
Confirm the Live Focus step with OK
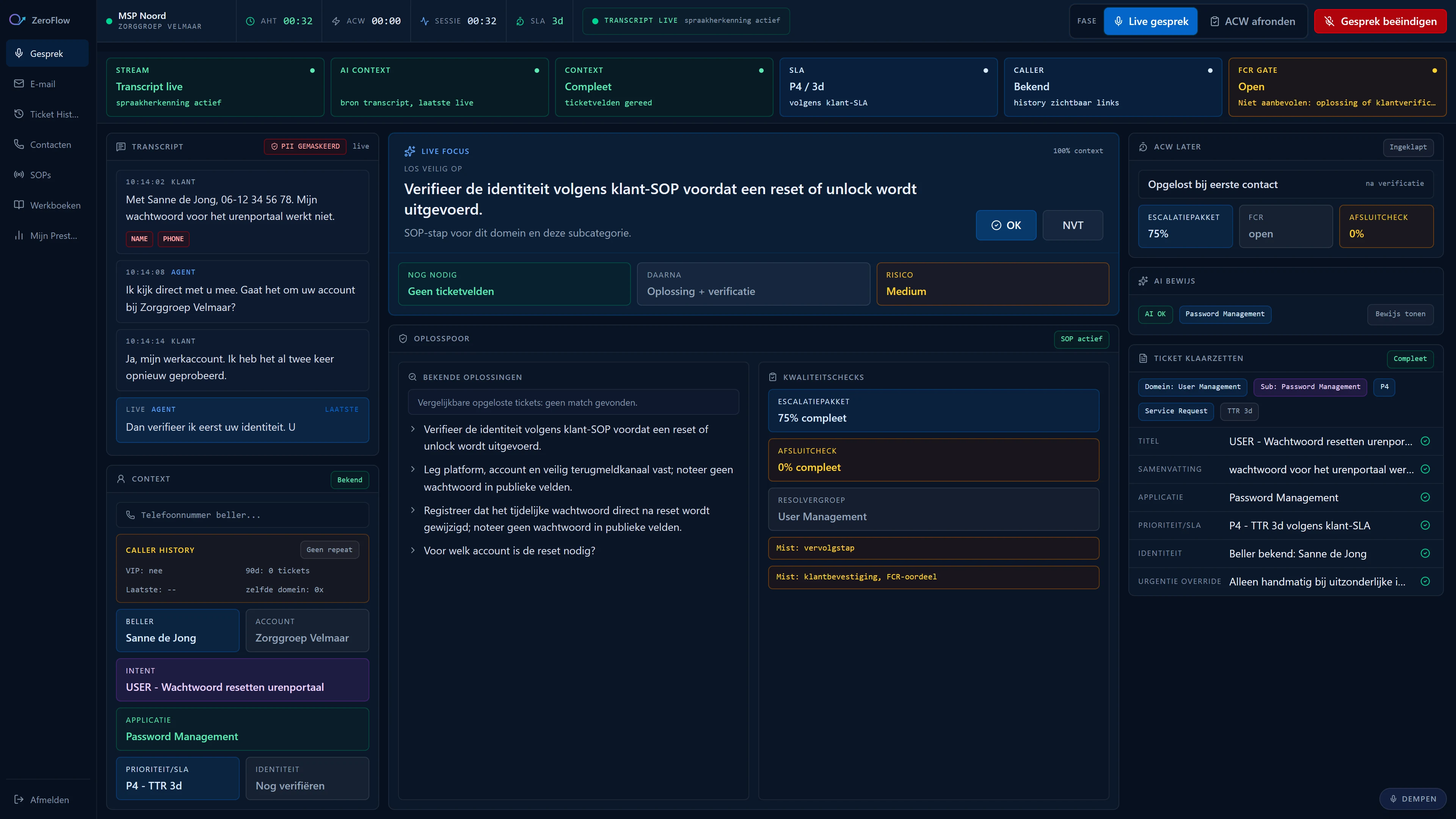click(x=1006, y=225)
